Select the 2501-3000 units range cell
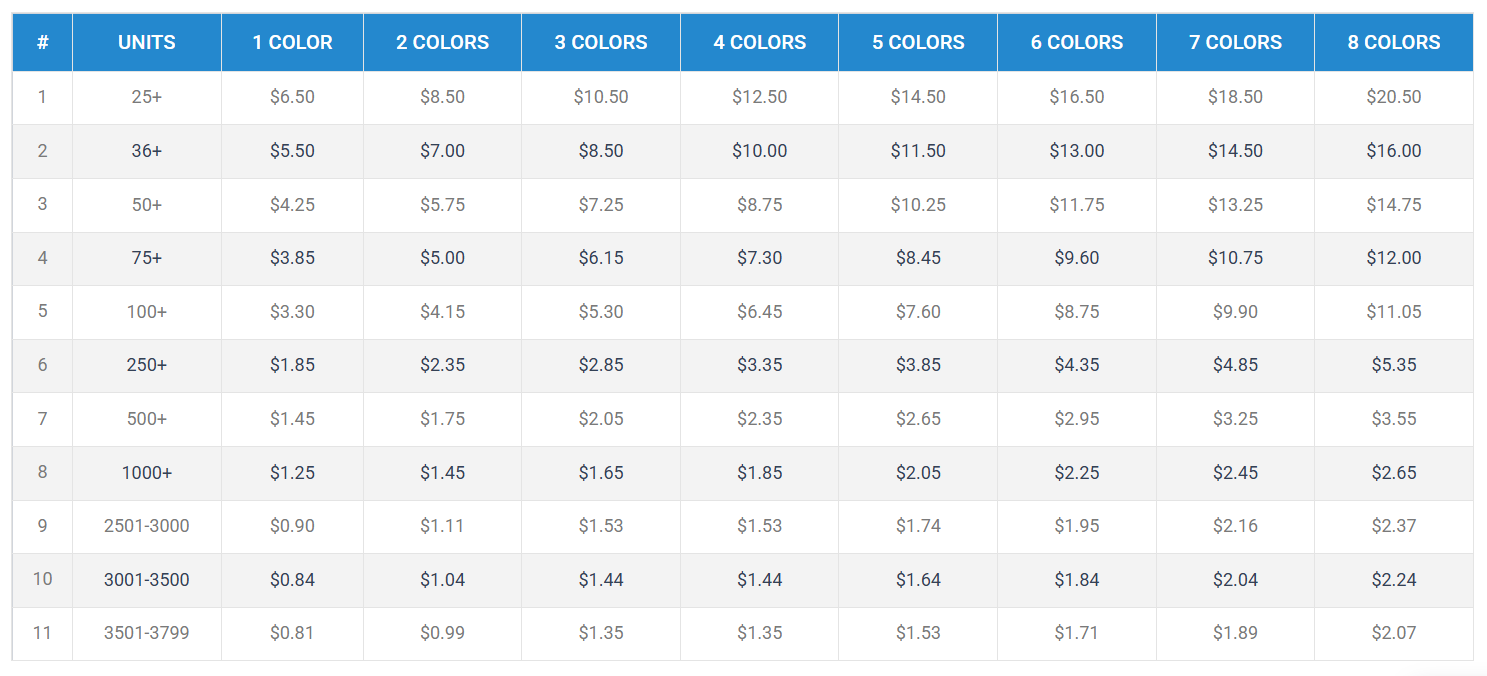1487x676 pixels. click(146, 526)
